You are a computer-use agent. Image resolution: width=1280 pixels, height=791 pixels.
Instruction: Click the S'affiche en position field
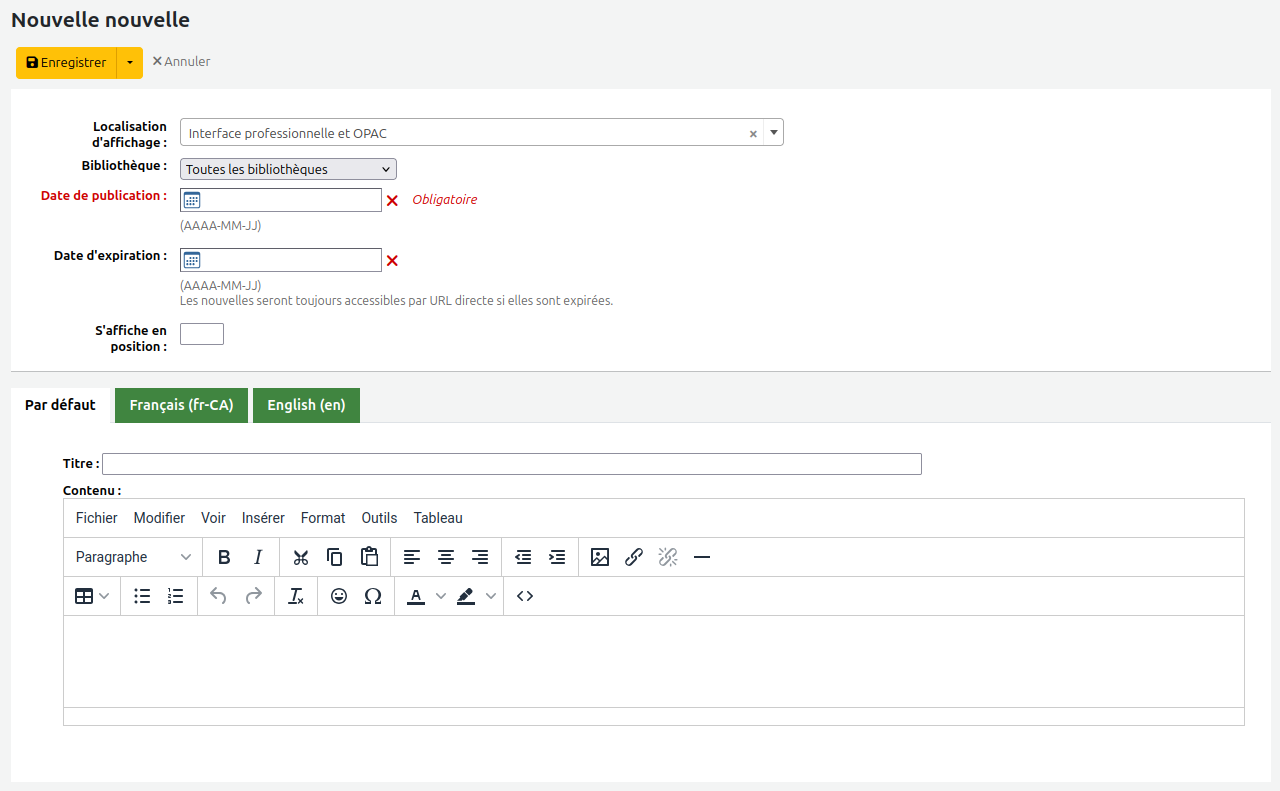click(202, 334)
